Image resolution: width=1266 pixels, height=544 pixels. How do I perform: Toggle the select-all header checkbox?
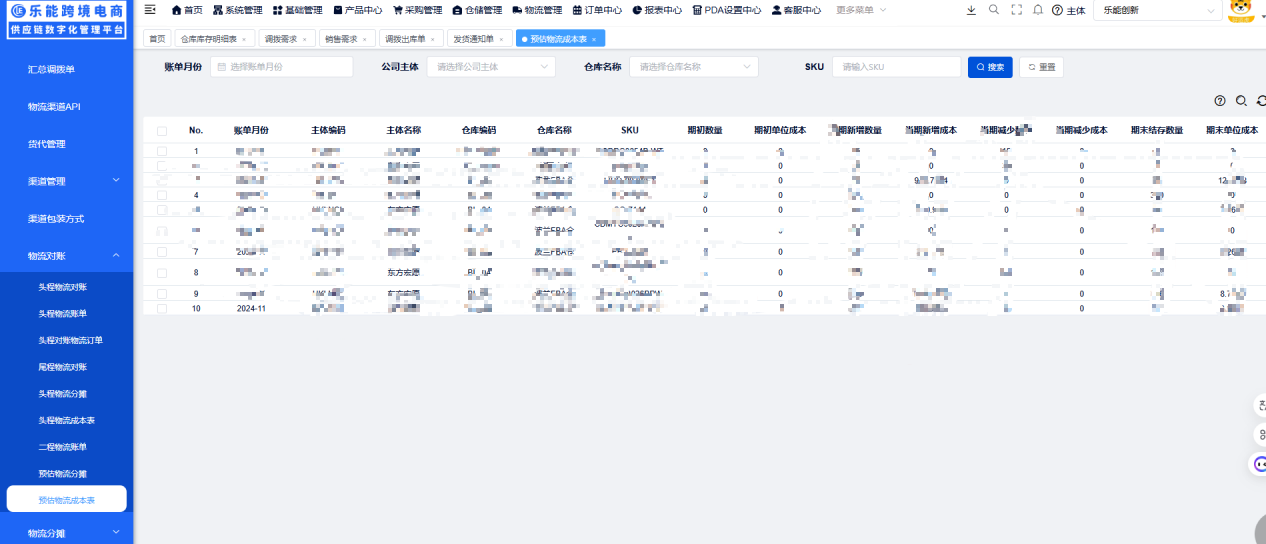click(162, 131)
